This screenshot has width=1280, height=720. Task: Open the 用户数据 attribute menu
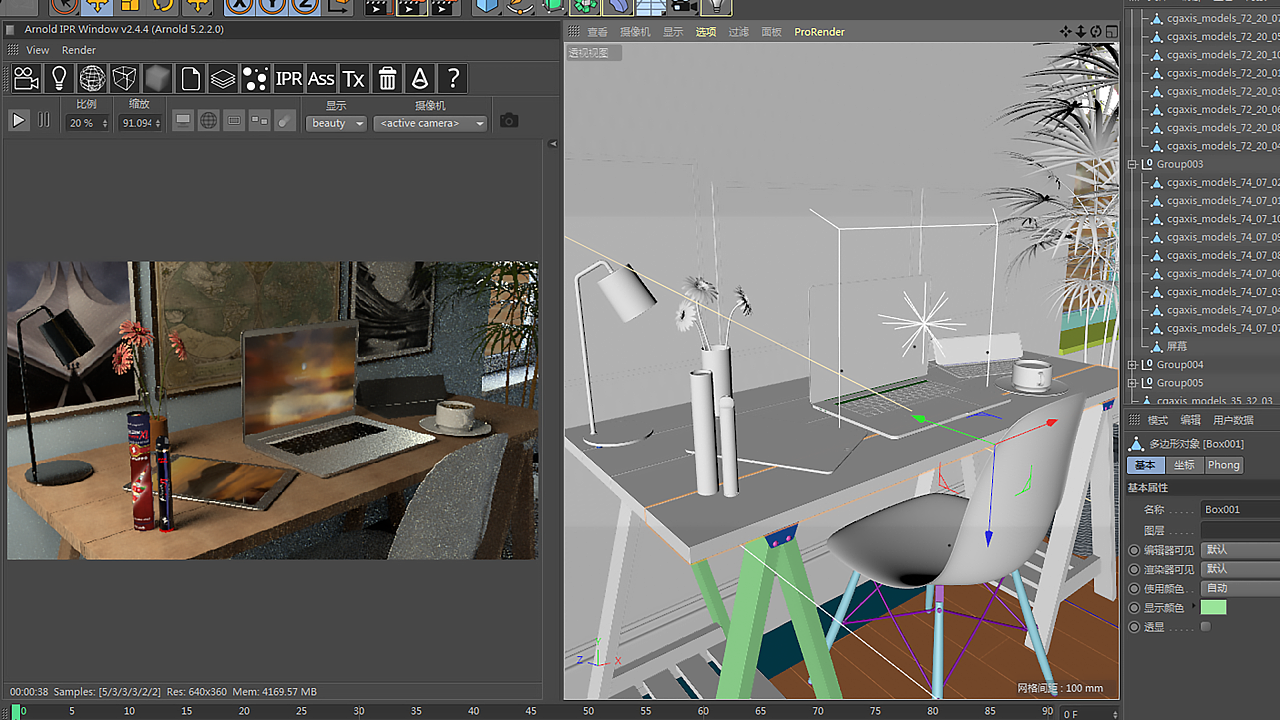tap(1233, 420)
